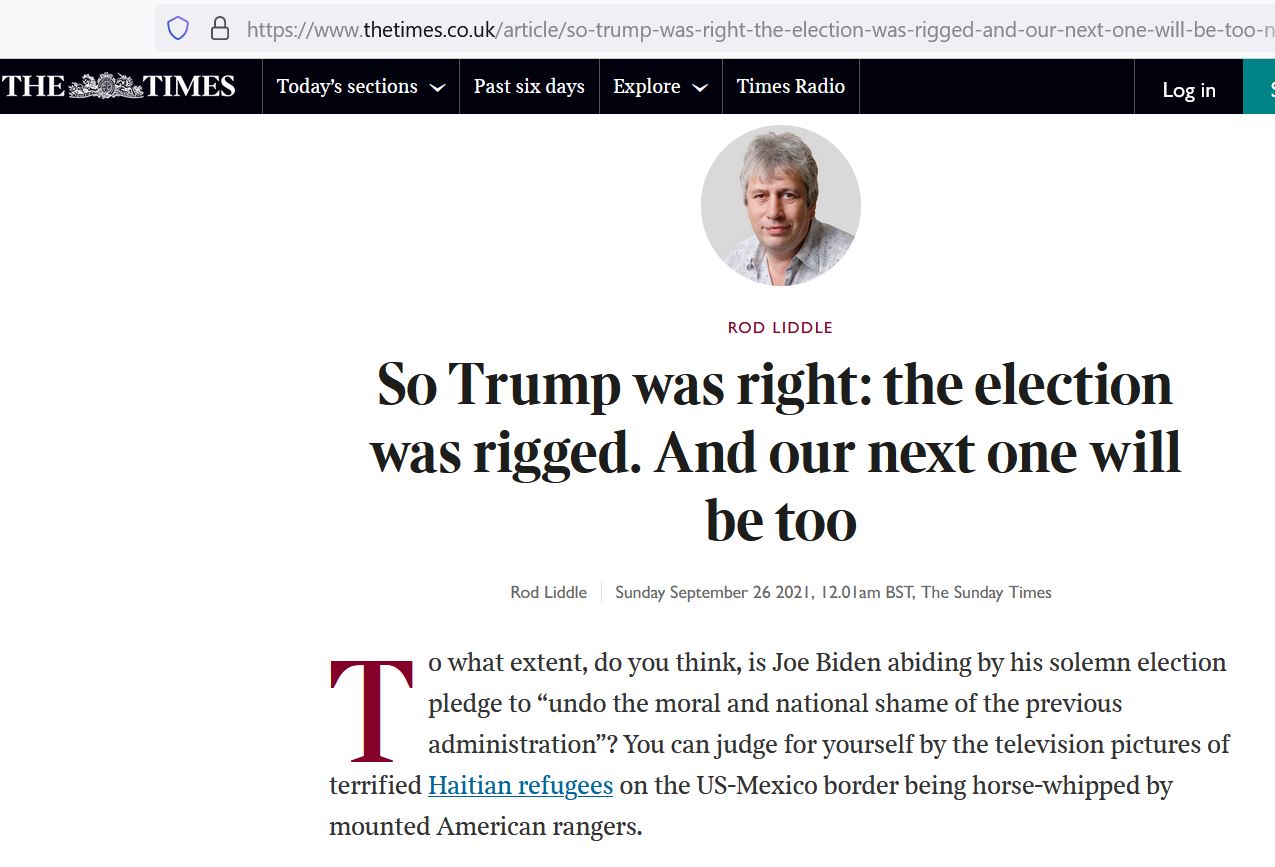Click The Times masthead logo

tap(118, 87)
